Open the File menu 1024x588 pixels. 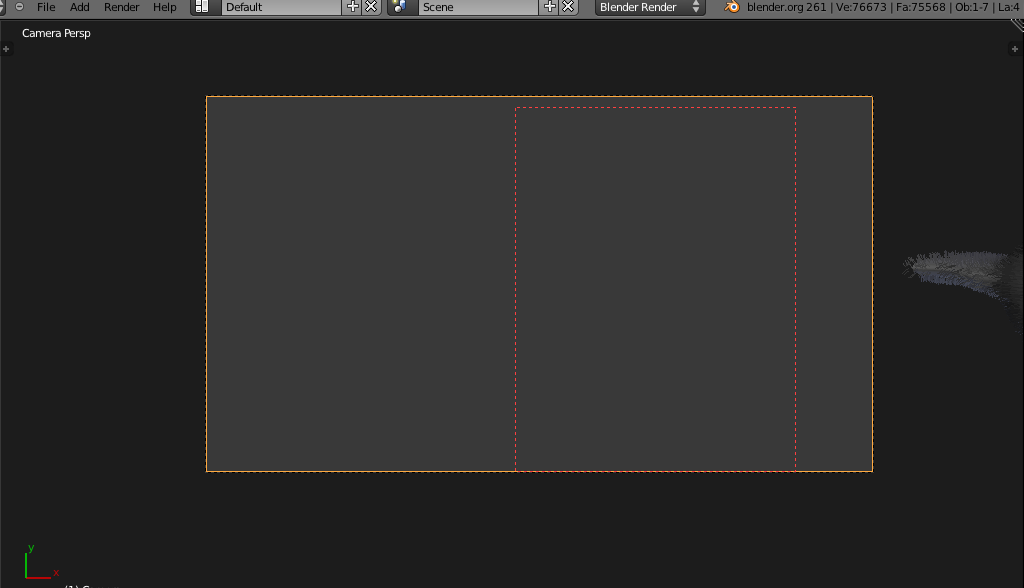pyautogui.click(x=46, y=7)
